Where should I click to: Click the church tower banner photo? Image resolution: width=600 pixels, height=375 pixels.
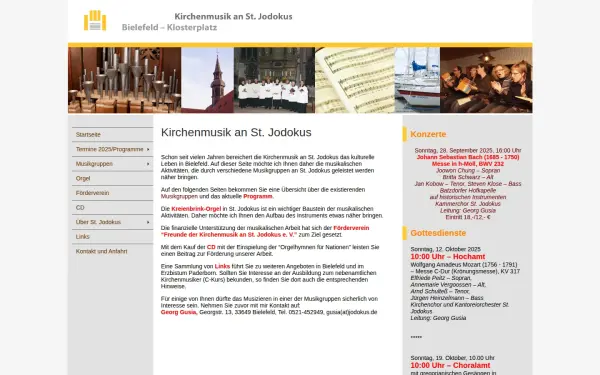[207, 80]
